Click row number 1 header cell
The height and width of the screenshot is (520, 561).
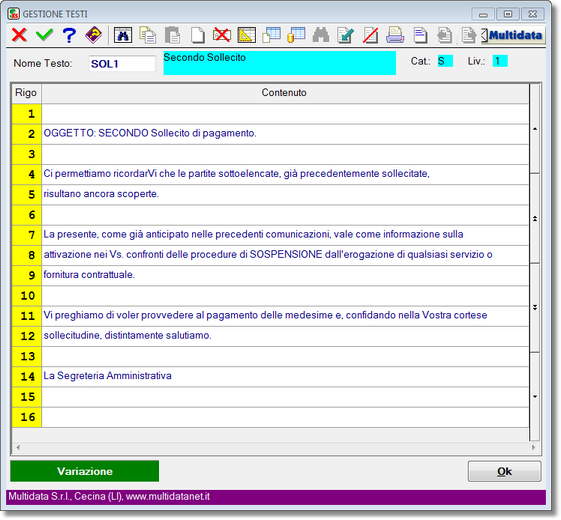click(x=26, y=114)
